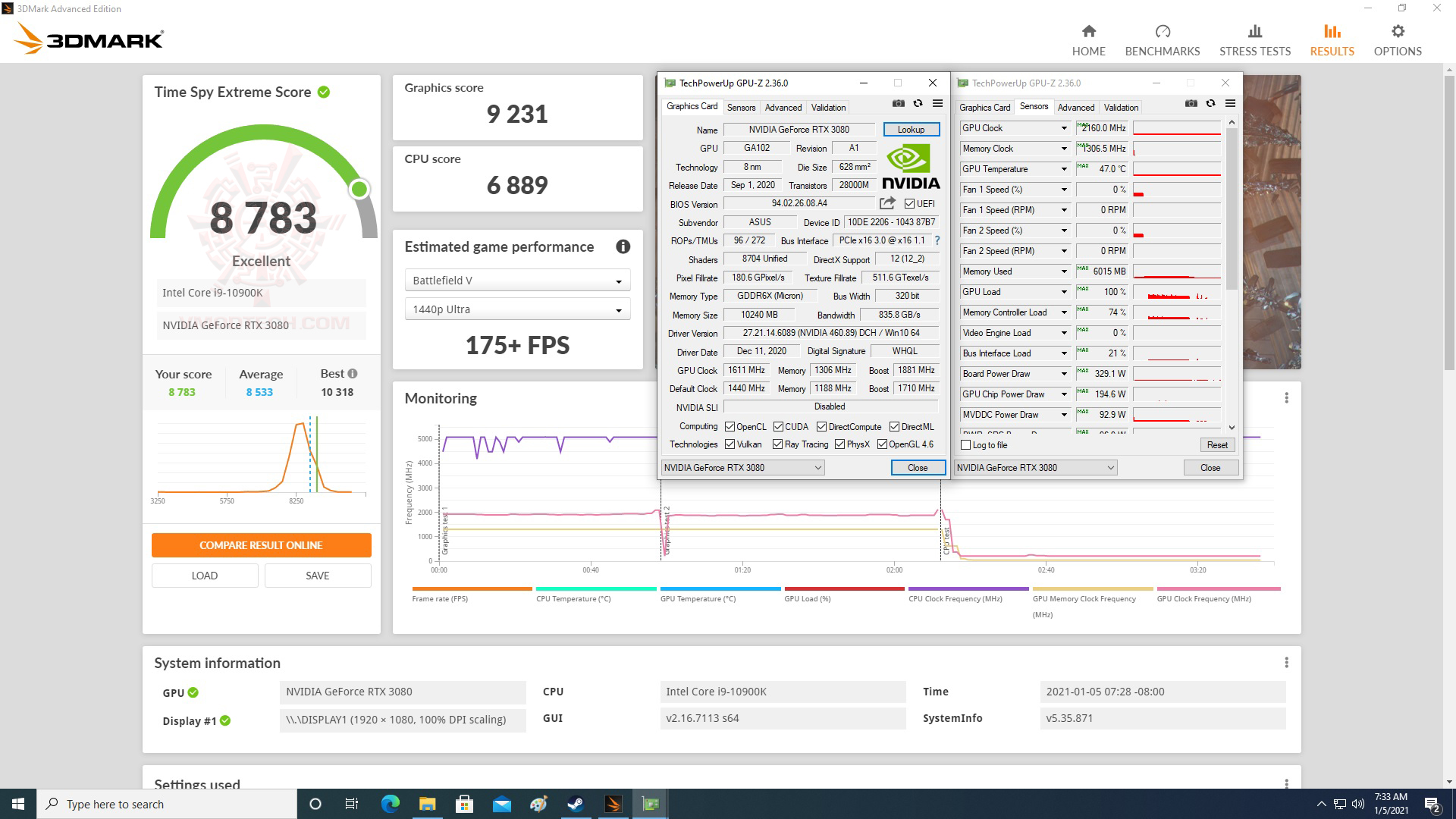The width and height of the screenshot is (1456, 819).
Task: Open the Advanced tab in GPU-Z
Action: (x=783, y=107)
